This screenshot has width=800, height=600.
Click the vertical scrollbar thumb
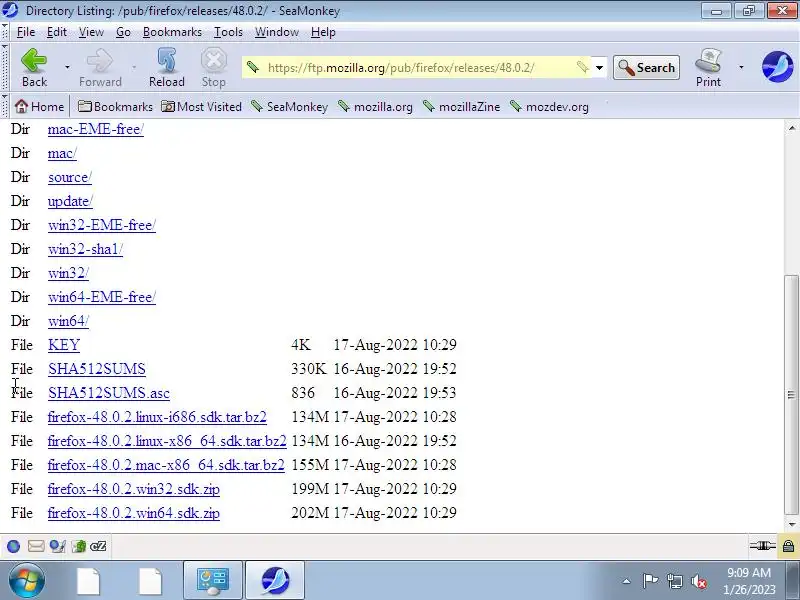coord(791,395)
